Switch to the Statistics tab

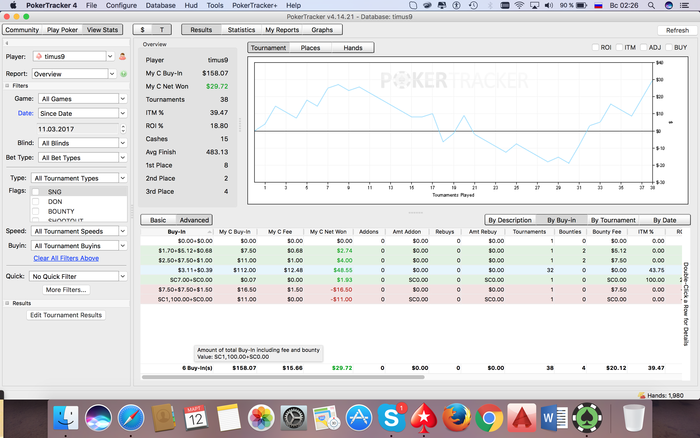pyautogui.click(x=241, y=30)
